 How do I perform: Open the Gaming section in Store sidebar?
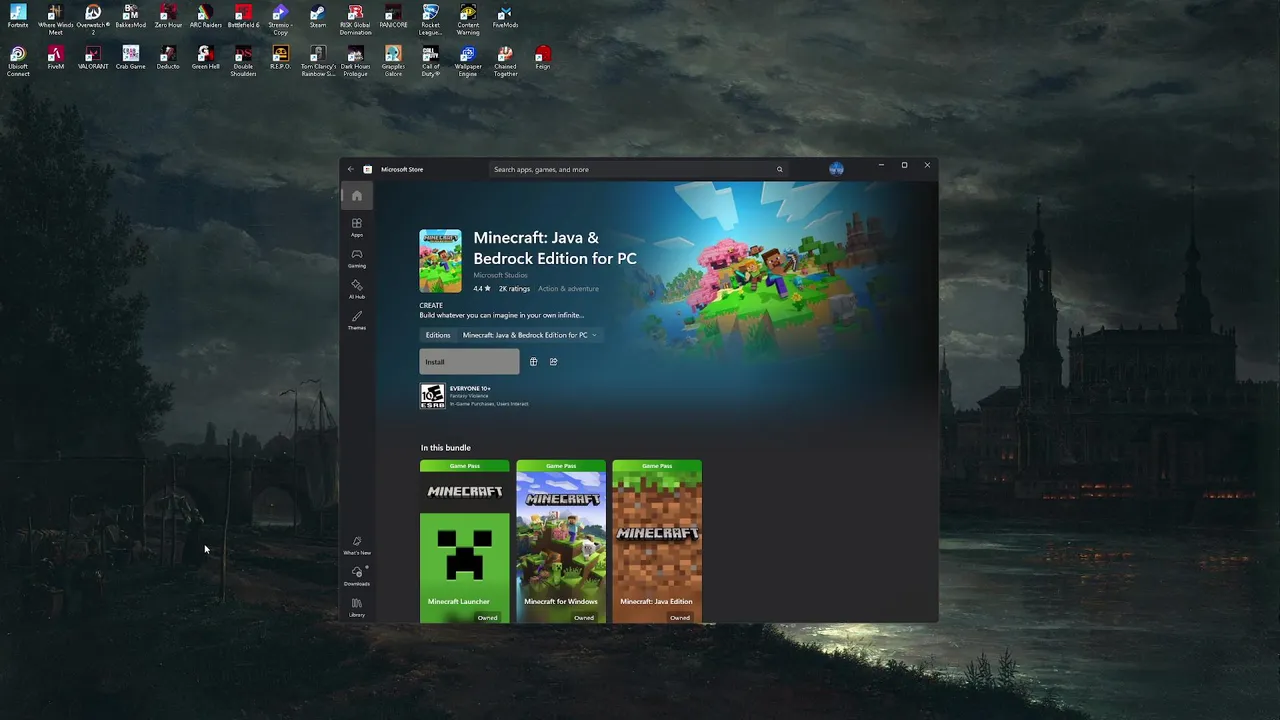[x=356, y=258]
